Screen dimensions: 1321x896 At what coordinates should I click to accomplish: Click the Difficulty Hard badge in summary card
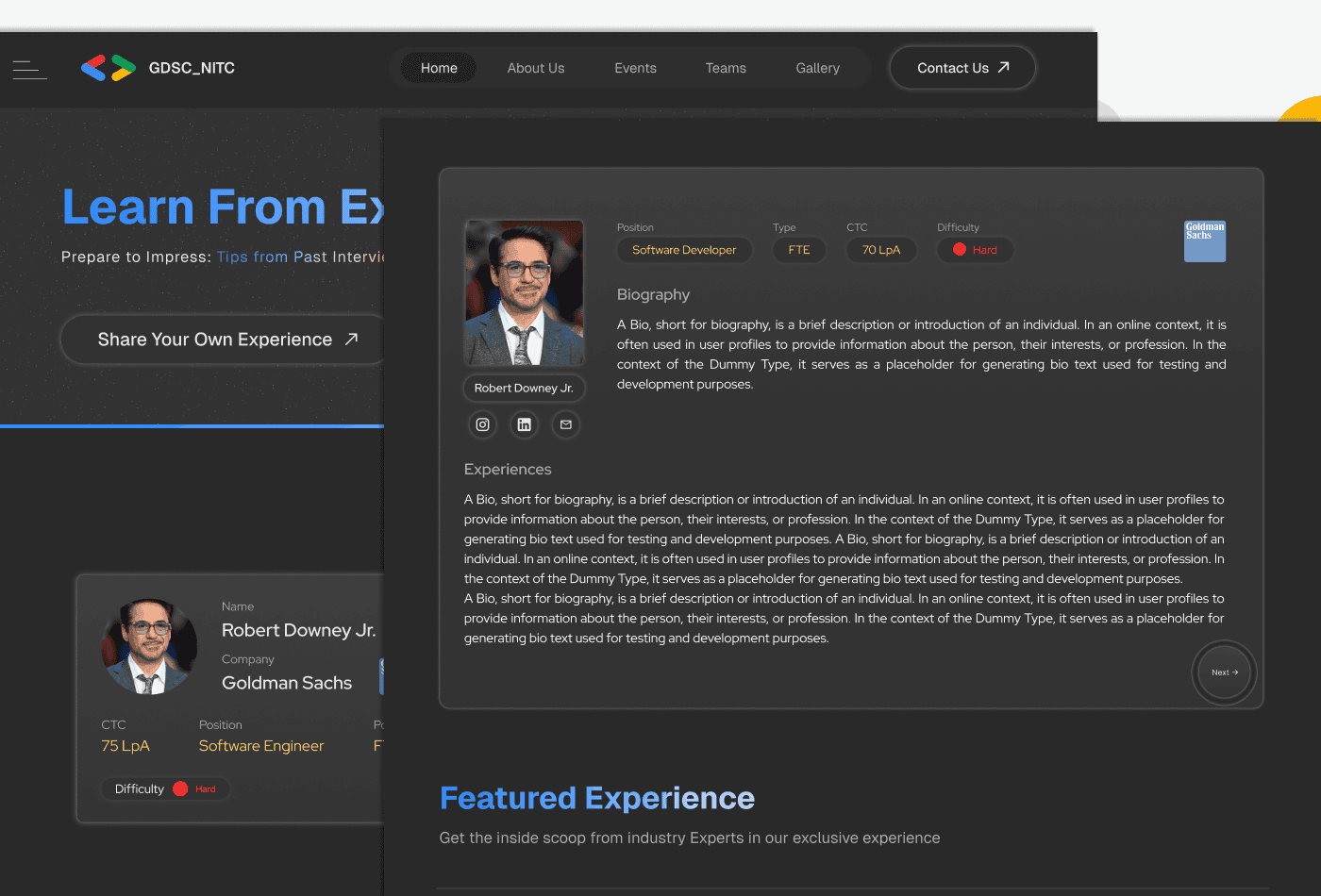tap(165, 788)
